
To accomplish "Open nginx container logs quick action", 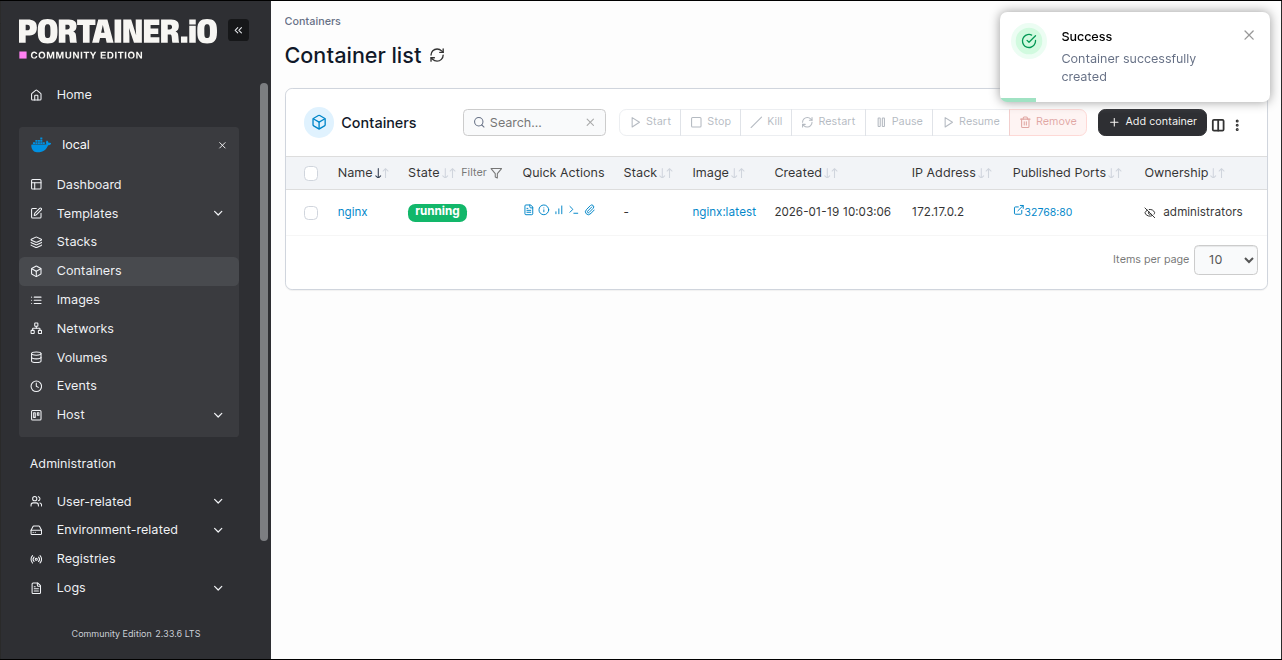I will click(529, 210).
